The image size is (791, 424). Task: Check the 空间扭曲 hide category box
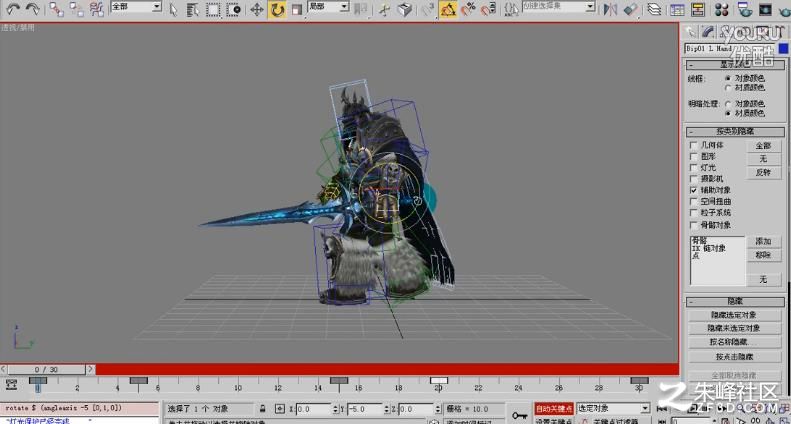694,201
